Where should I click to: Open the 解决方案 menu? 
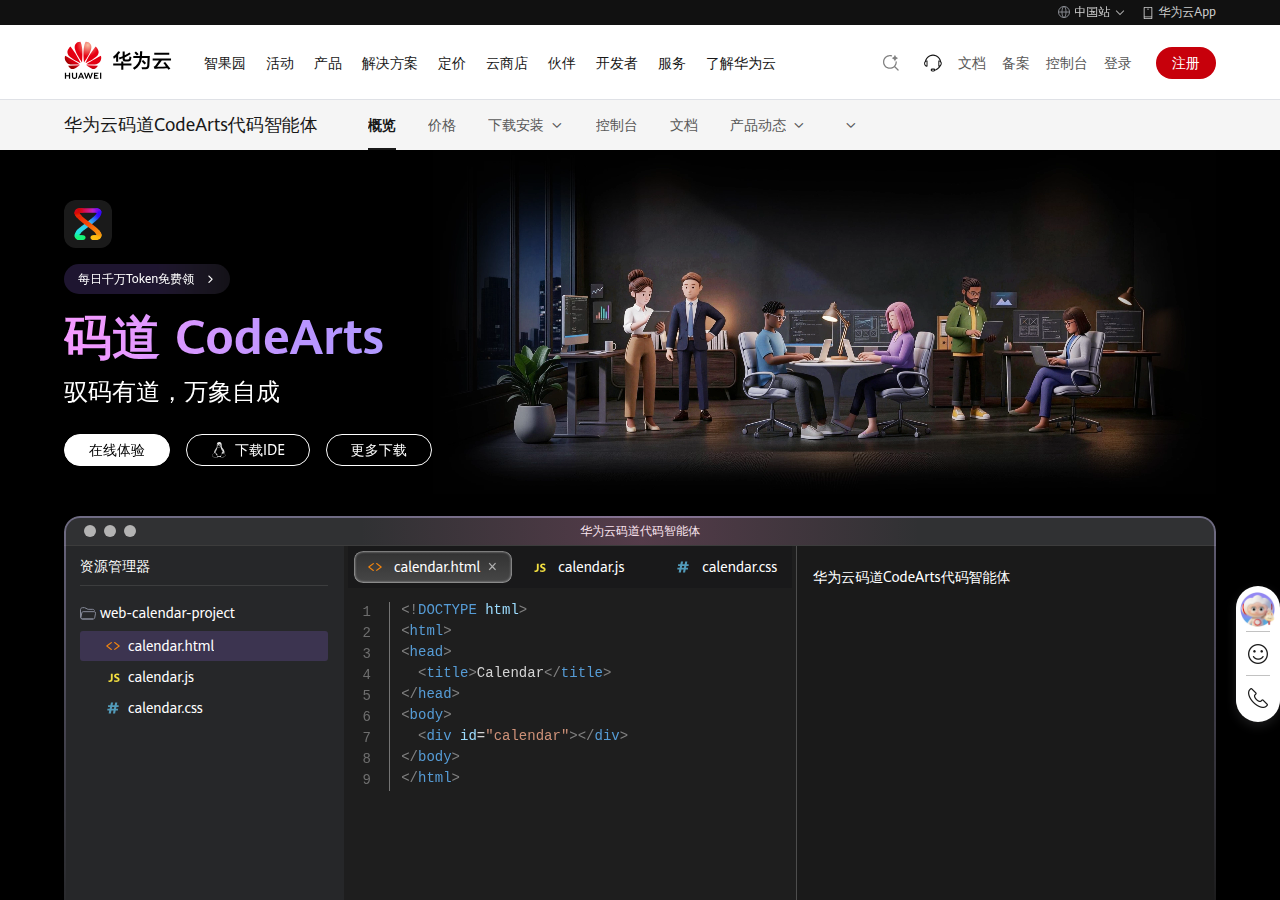[390, 63]
